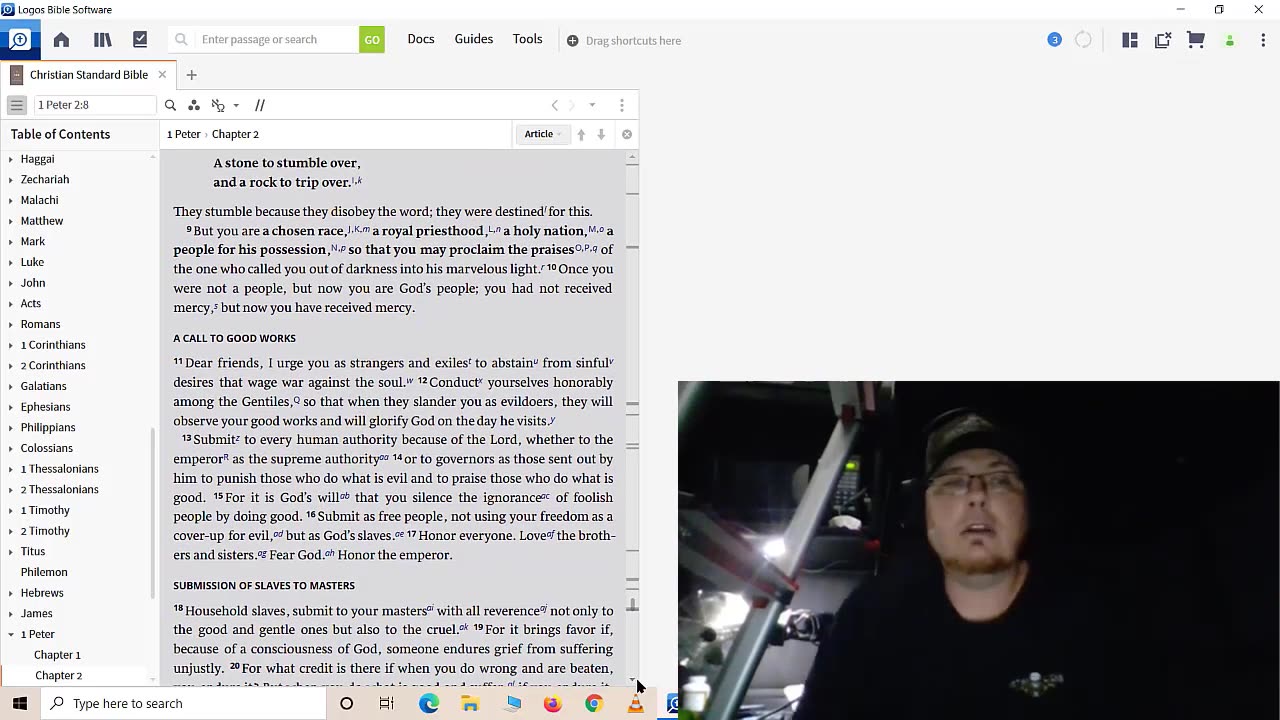Expand Romans in the contents tree
Screen dimensions: 1280x720
[x=11, y=324]
